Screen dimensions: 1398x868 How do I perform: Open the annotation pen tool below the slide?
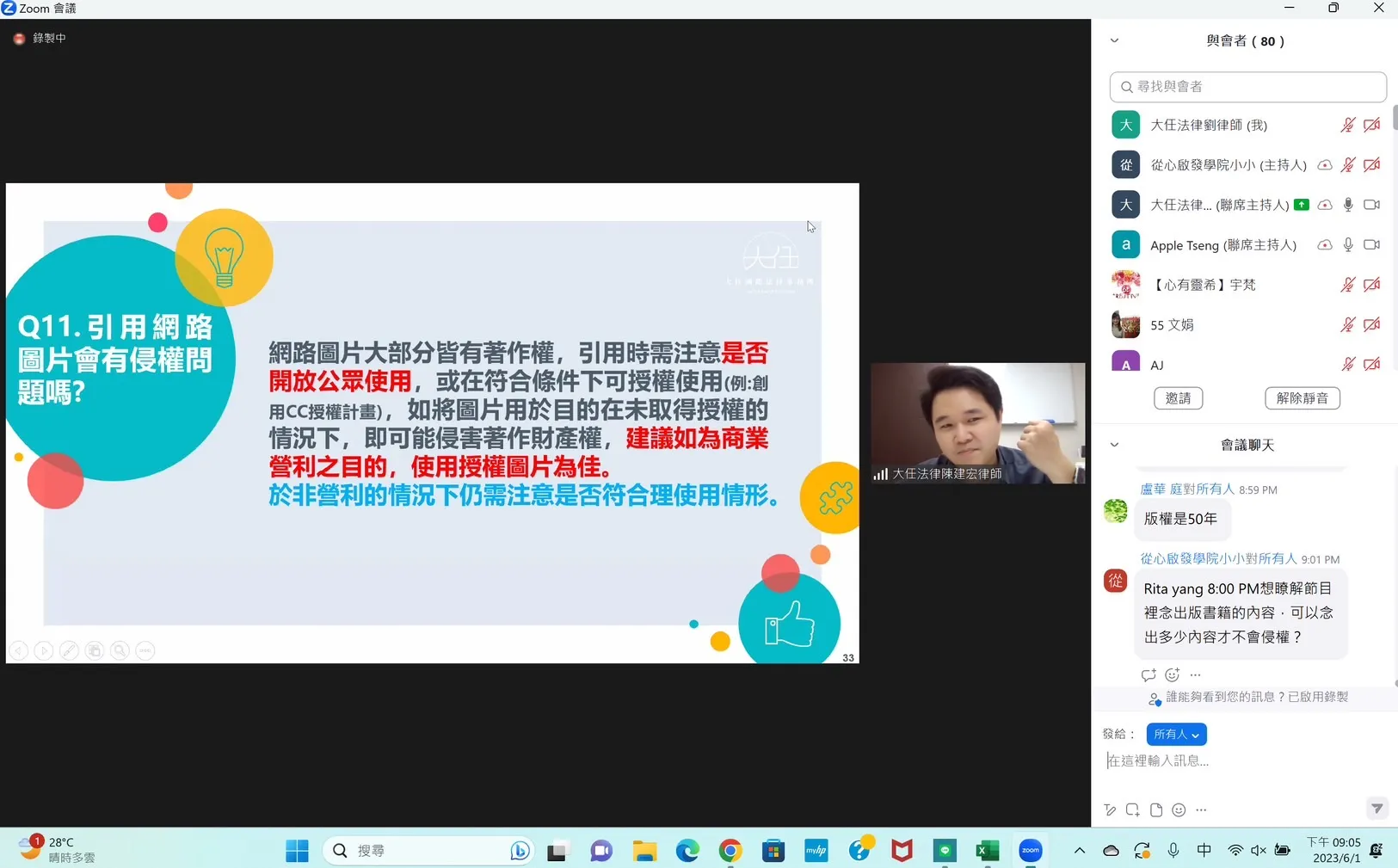69,651
